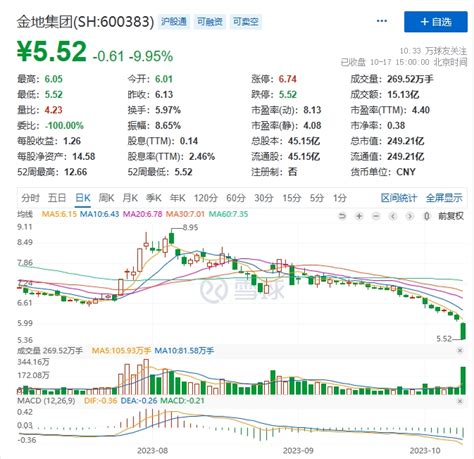The height and width of the screenshot is (459, 474).
Task: Click the 每股净资产 value 14.58
Action: (x=84, y=156)
